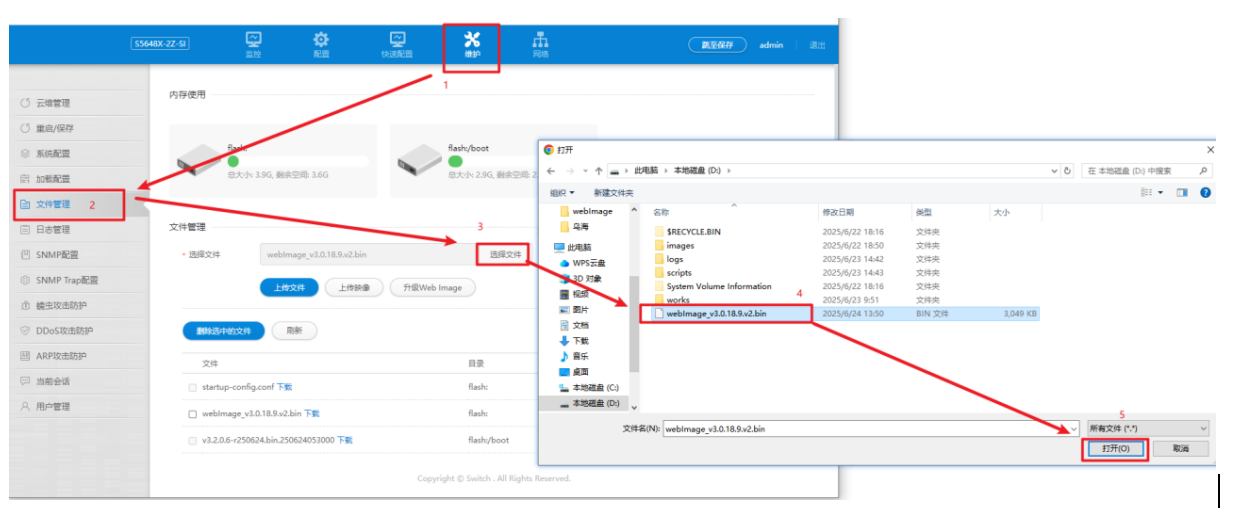Click the refresh icon beside address bar
1237x529 pixels.
pyautogui.click(x=1068, y=171)
